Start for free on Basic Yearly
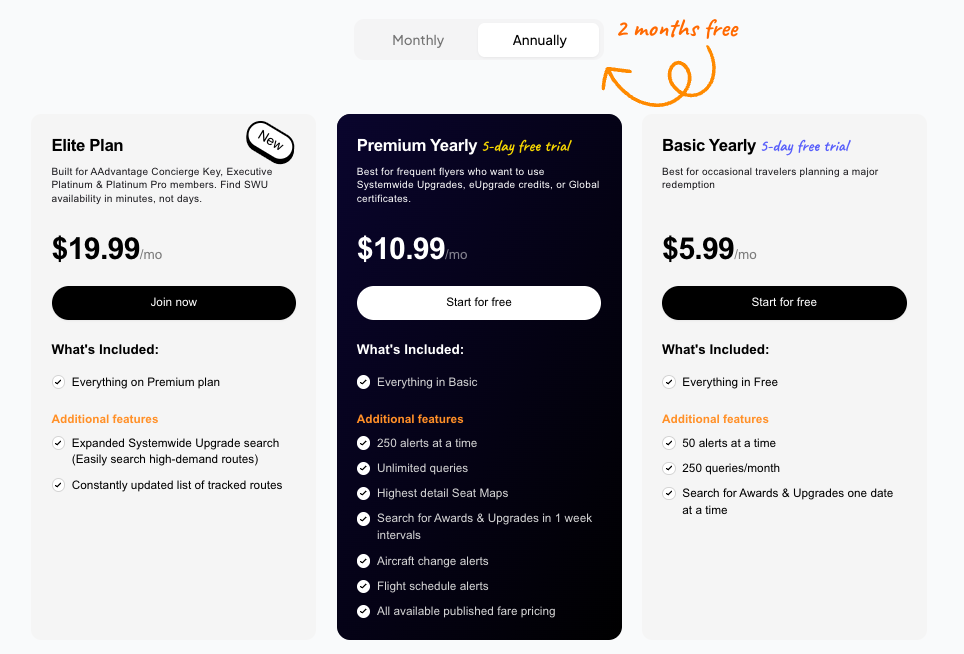 coord(783,303)
